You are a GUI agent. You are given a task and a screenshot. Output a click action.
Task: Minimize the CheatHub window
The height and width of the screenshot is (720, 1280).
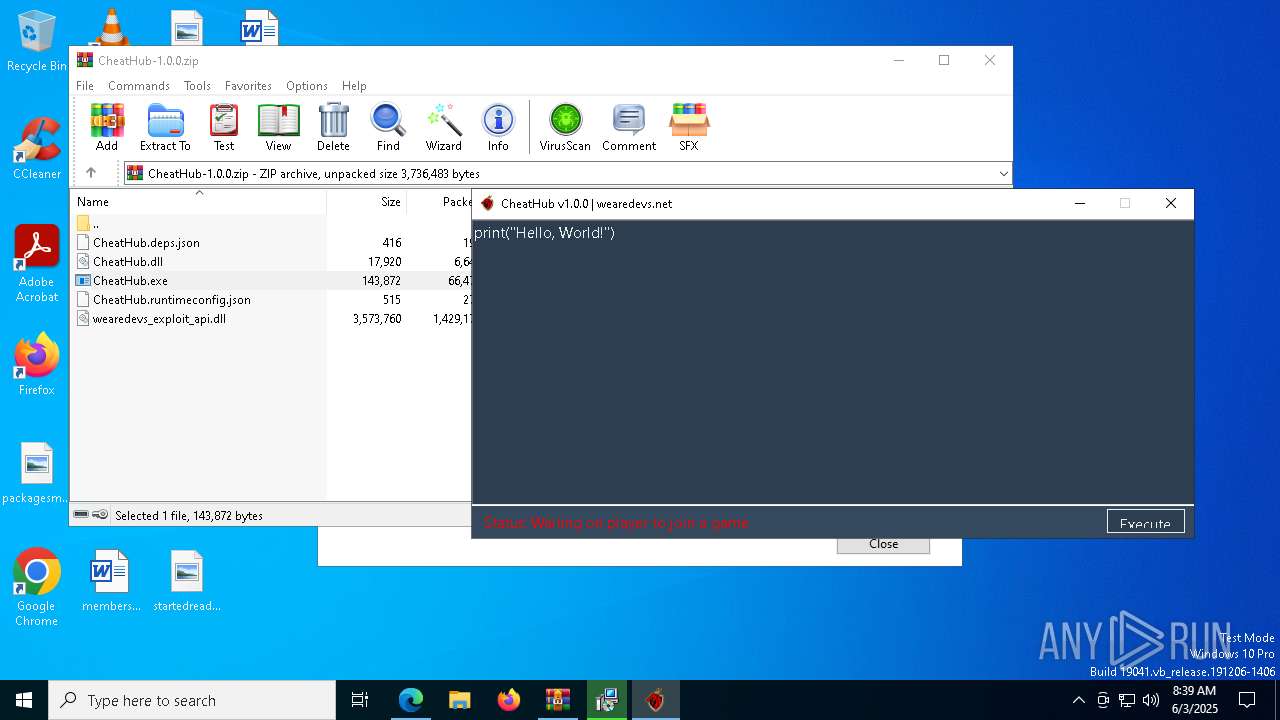[1079, 203]
